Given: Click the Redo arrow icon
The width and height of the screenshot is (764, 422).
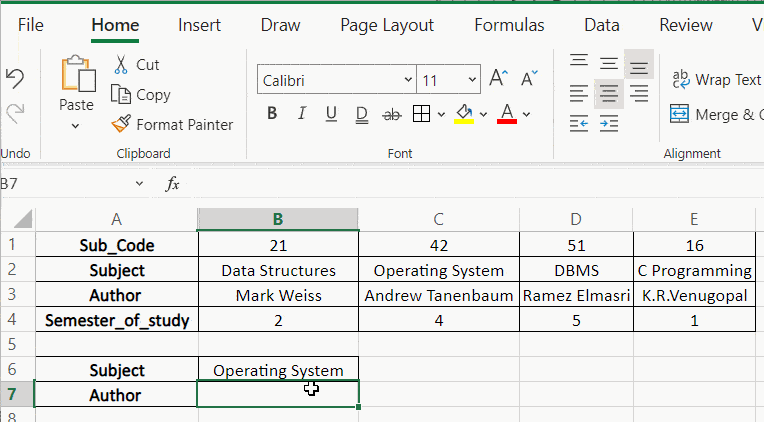Looking at the screenshot, I should 16,113.
